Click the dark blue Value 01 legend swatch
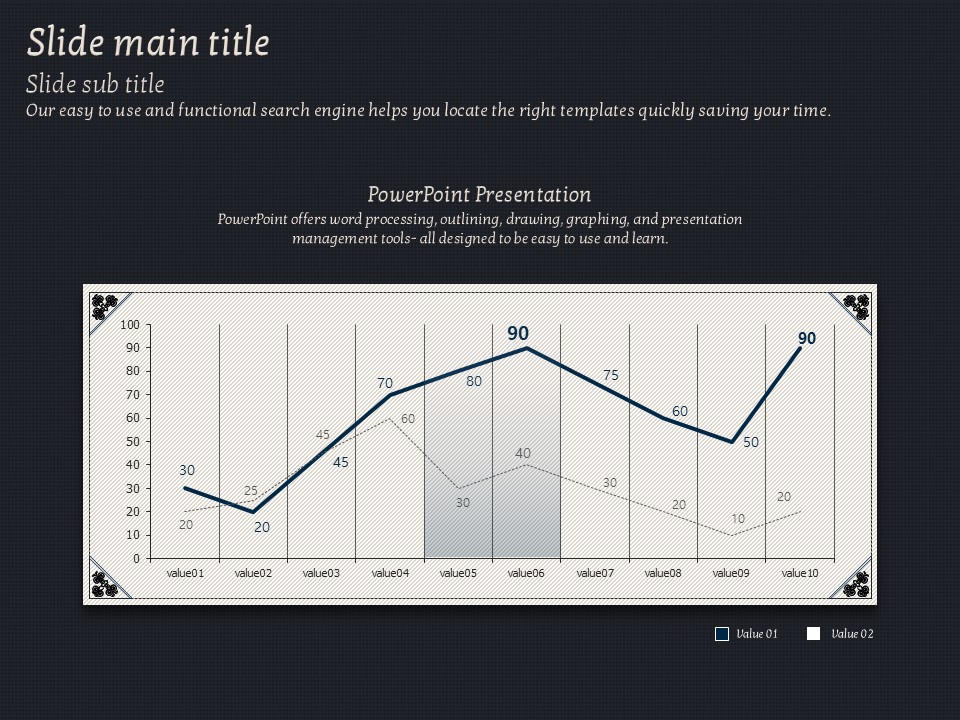The width and height of the screenshot is (960, 720). point(722,634)
